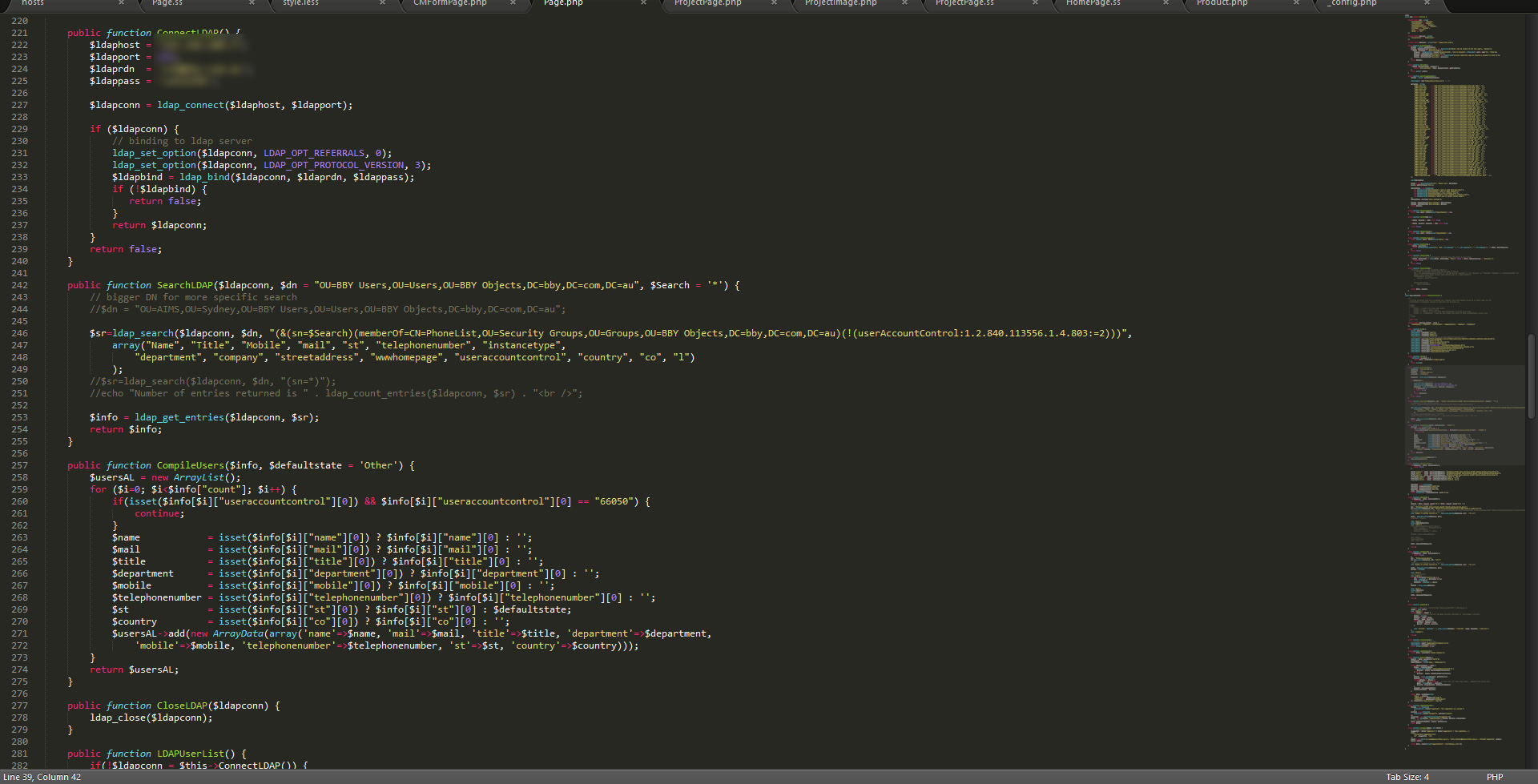Screen dimensions: 1538x784
Task: Open the style.less tab
Action: tap(300, 3)
